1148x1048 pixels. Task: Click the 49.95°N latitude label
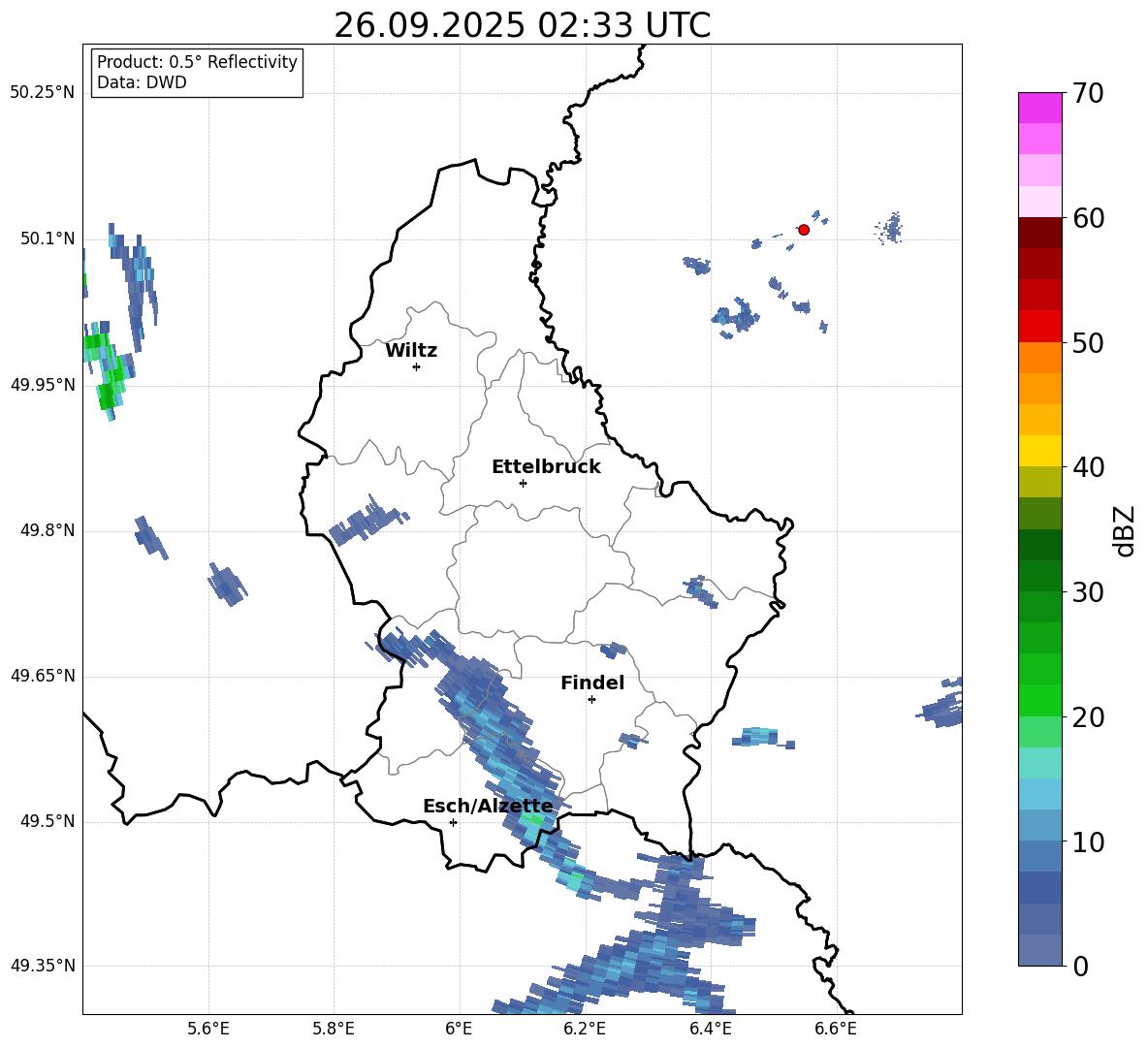[x=43, y=385]
